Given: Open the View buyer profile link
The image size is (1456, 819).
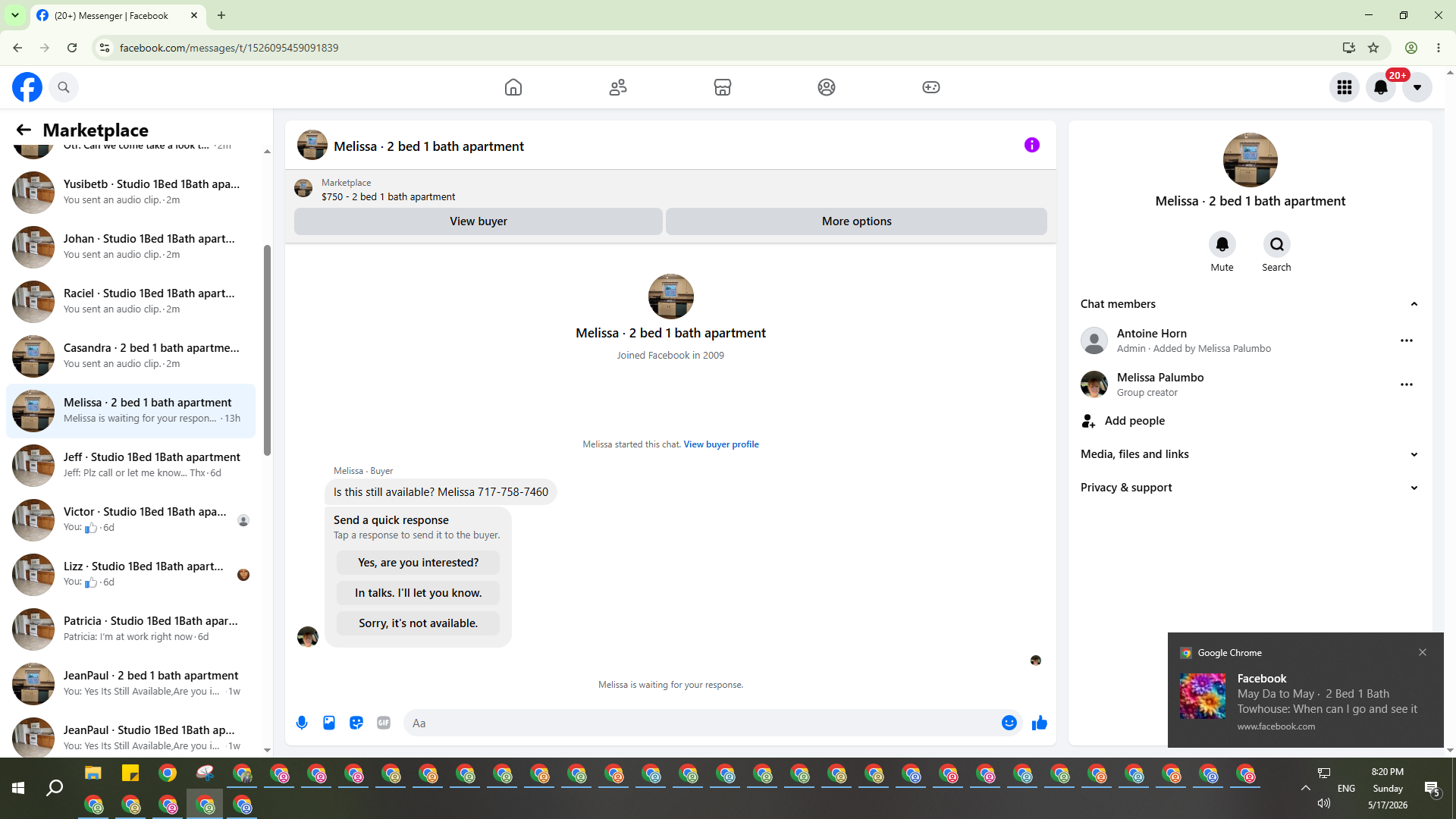Looking at the screenshot, I should click(x=721, y=444).
